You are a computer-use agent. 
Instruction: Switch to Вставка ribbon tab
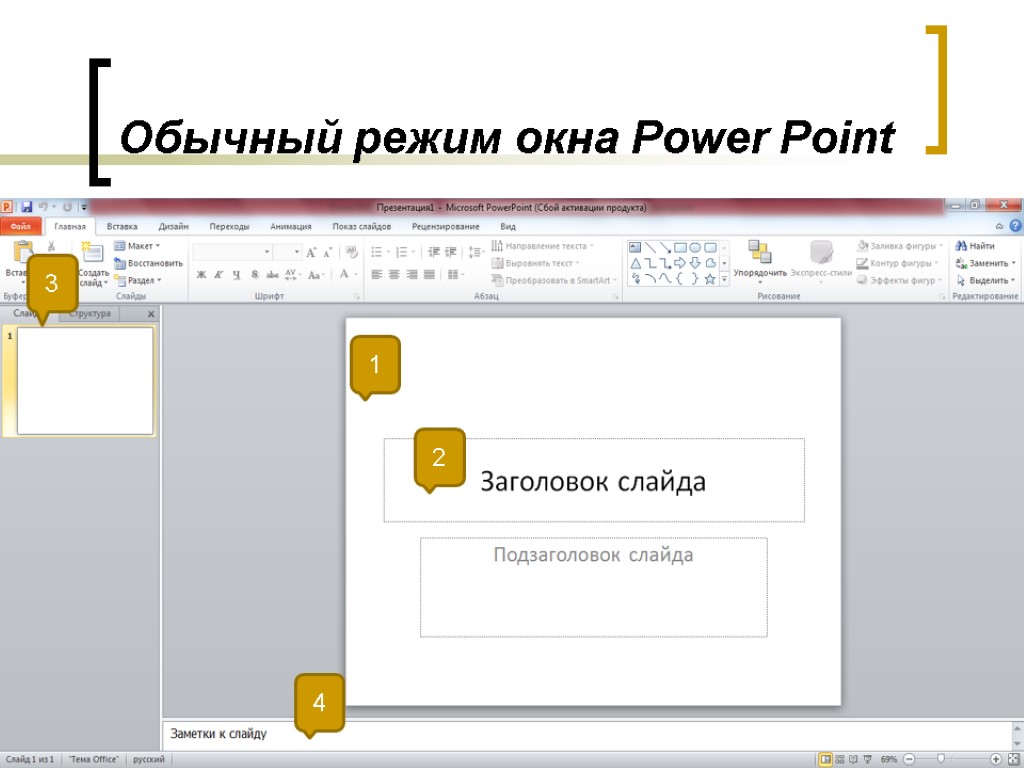coord(122,227)
